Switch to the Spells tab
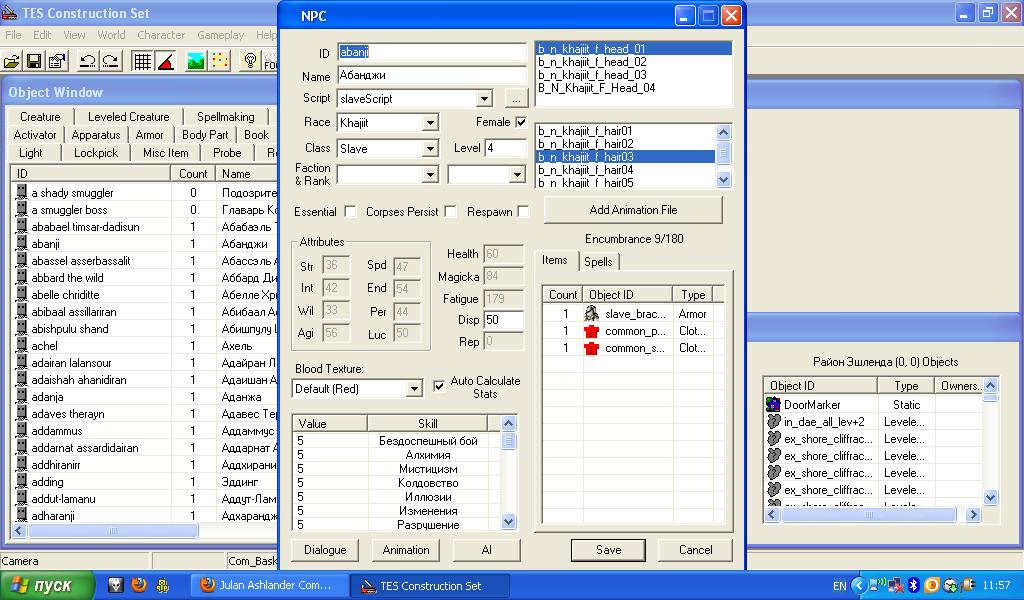 (x=598, y=261)
